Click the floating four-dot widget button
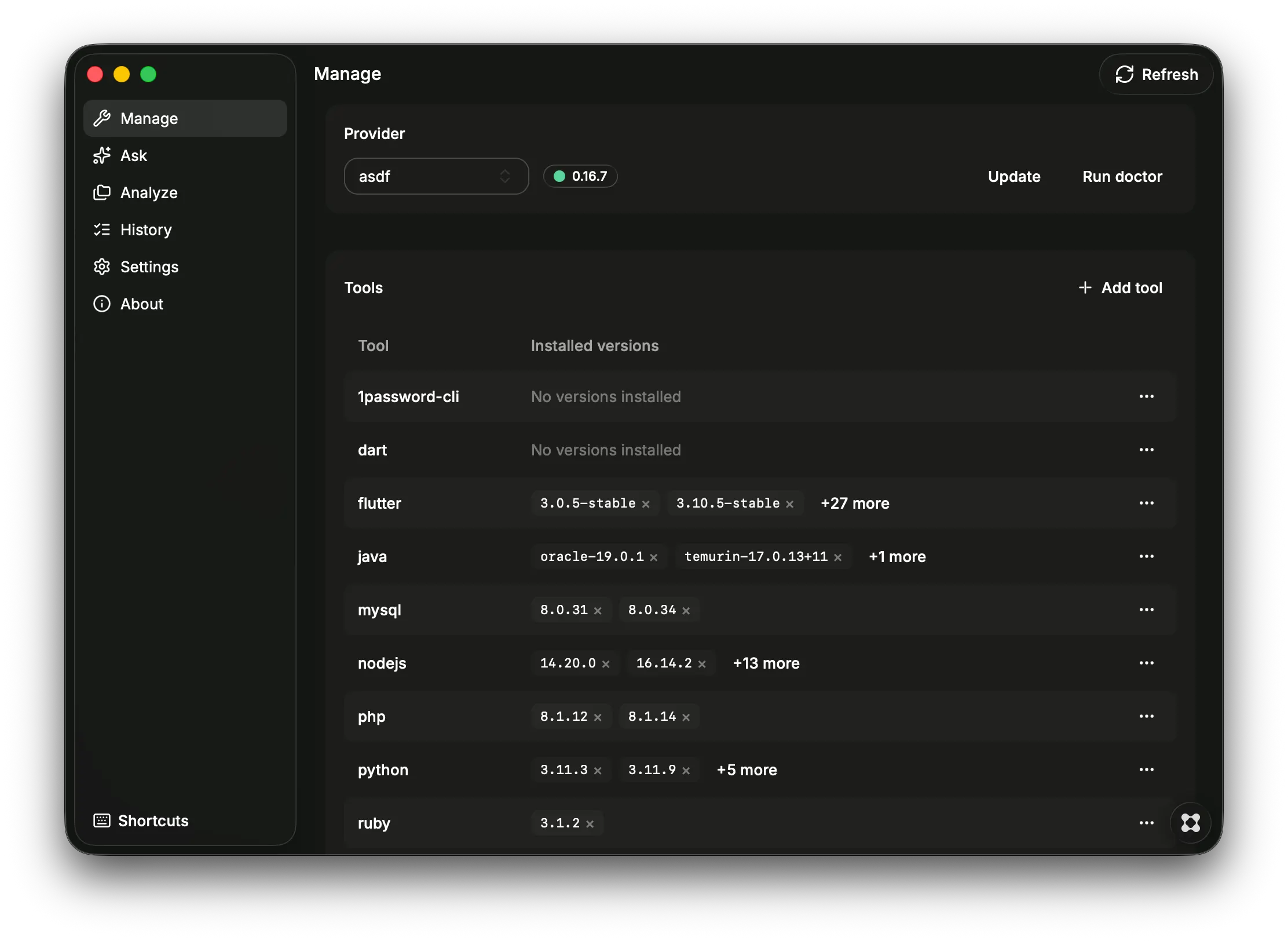Image resolution: width=1288 pixels, height=941 pixels. click(1190, 822)
